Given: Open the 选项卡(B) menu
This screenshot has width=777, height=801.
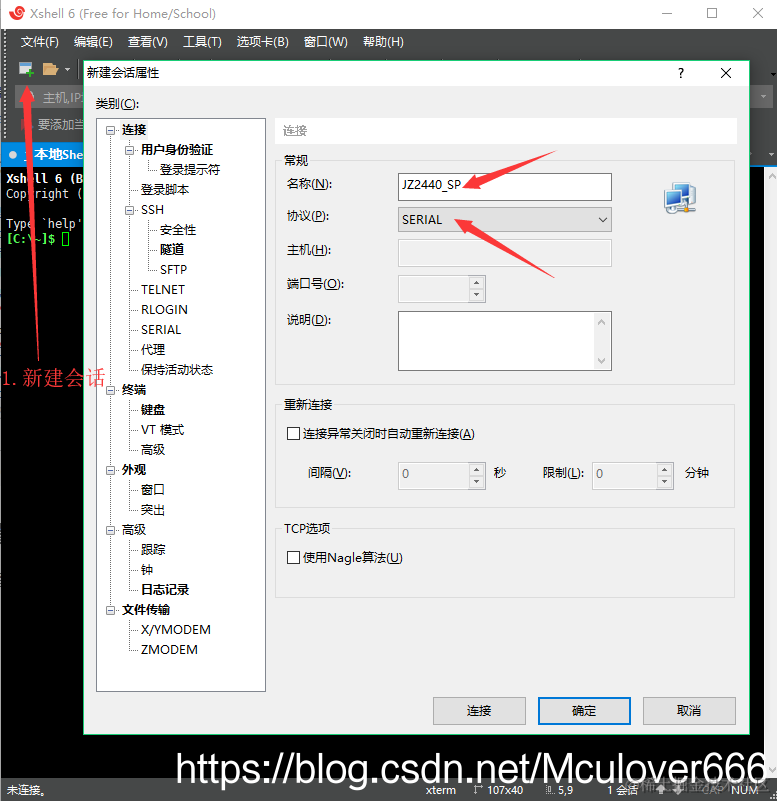Looking at the screenshot, I should [263, 42].
